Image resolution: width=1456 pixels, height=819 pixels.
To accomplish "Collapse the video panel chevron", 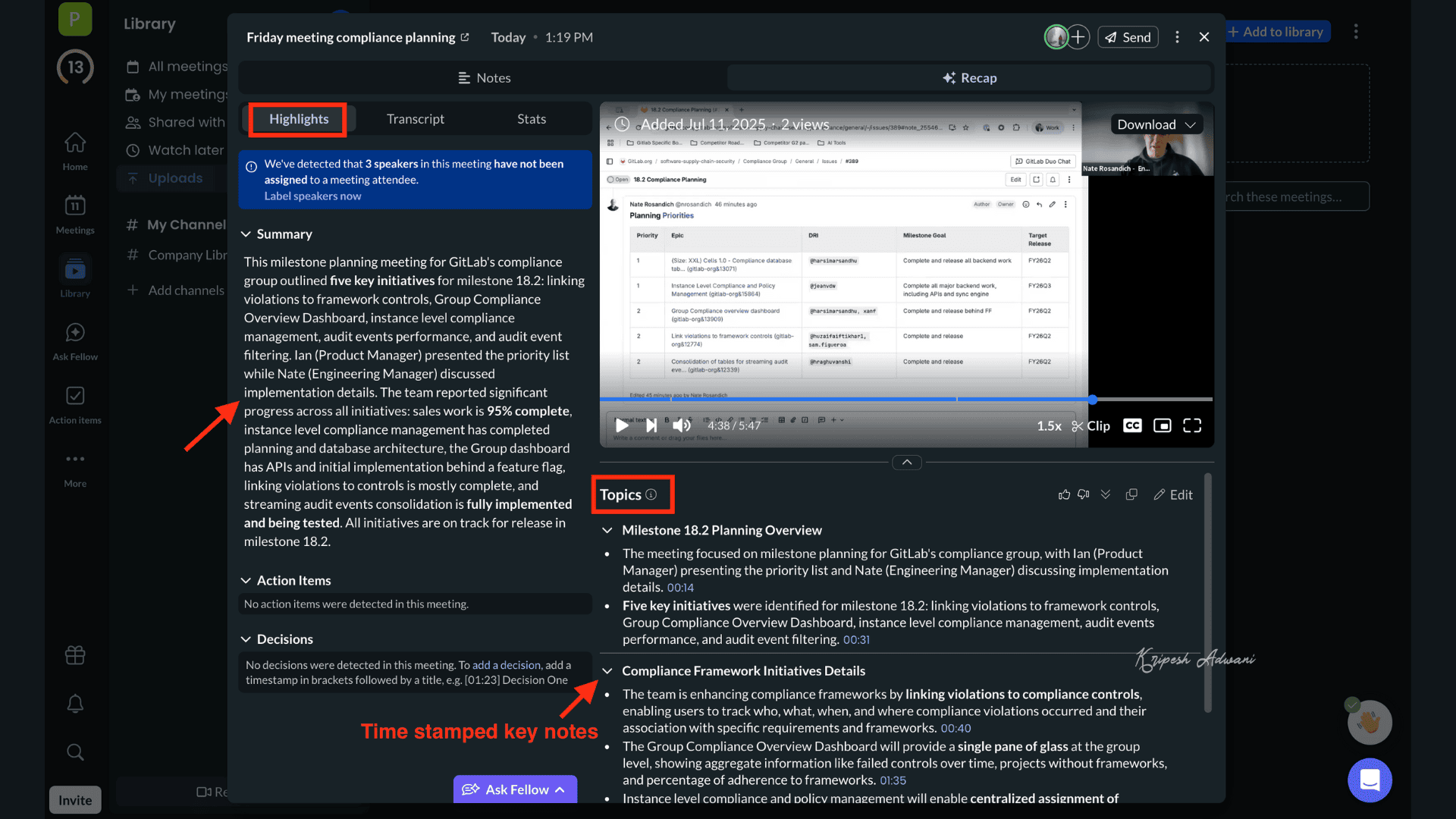I will click(x=907, y=462).
